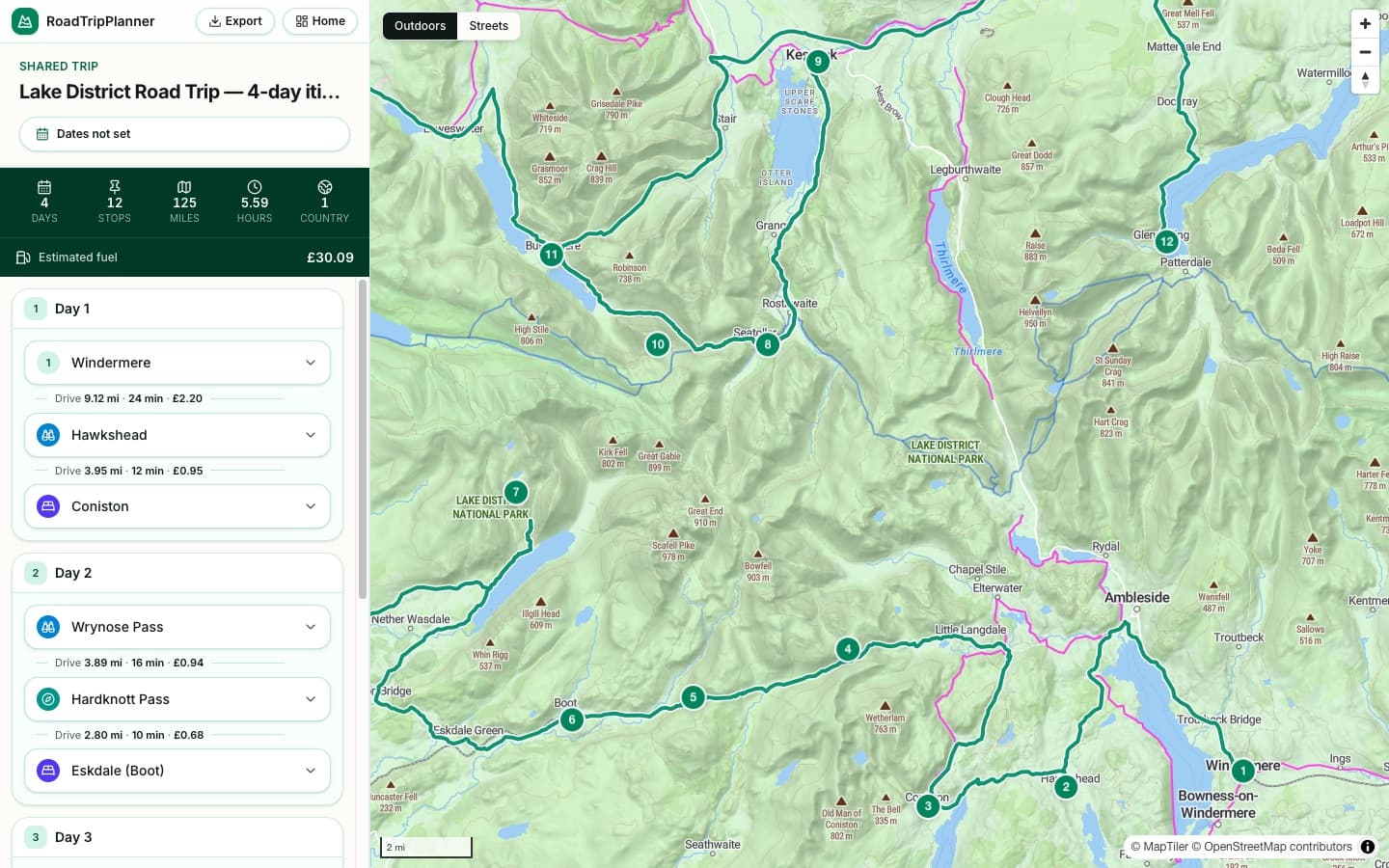Screen dimensions: 1389x868
Task: Click the globe Country stat icon
Action: tap(325, 187)
